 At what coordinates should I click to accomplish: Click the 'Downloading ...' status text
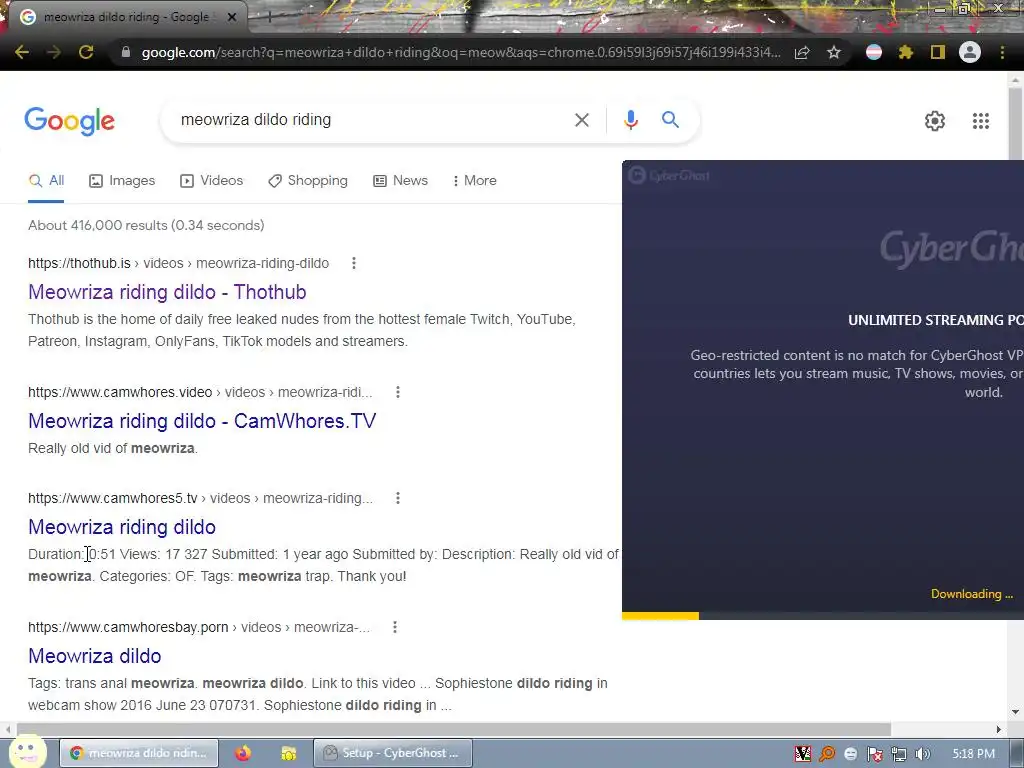(x=972, y=594)
